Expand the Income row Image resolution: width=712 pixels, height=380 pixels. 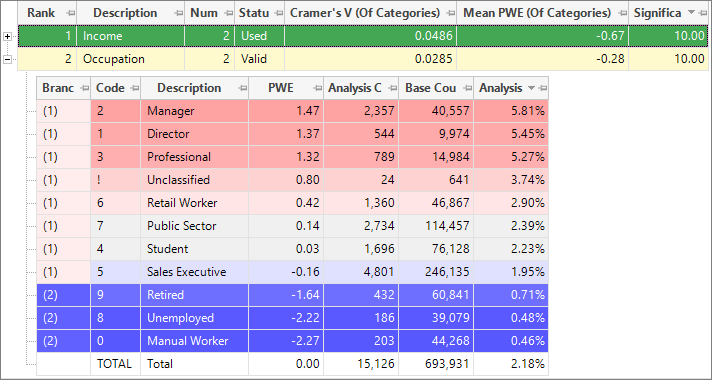point(7,36)
